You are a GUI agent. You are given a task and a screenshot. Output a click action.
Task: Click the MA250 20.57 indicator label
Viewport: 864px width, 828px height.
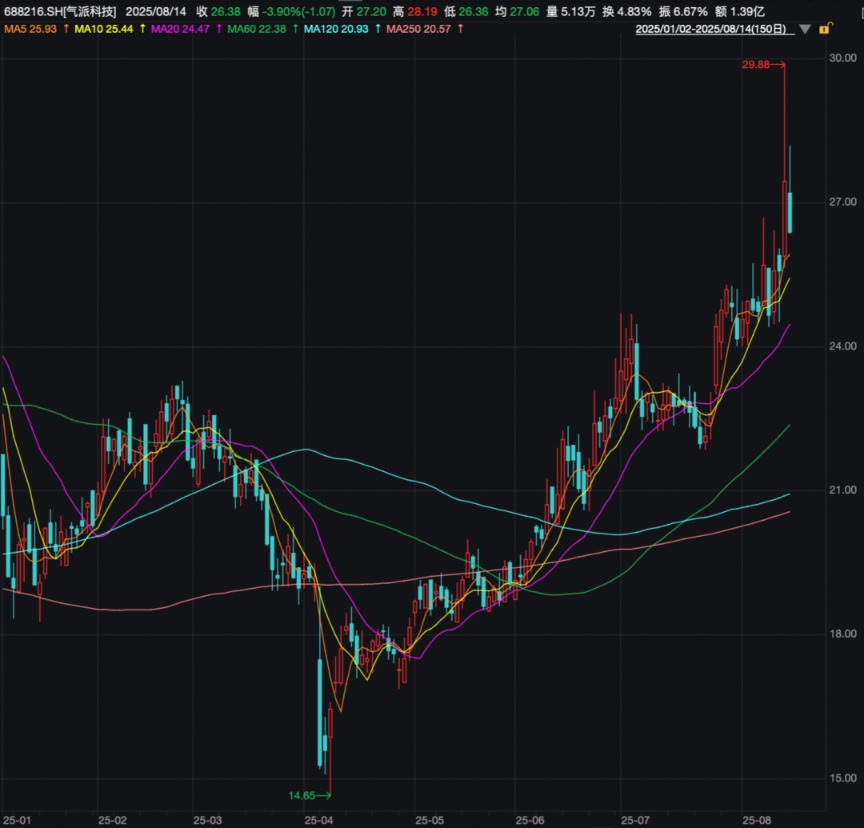coord(418,29)
